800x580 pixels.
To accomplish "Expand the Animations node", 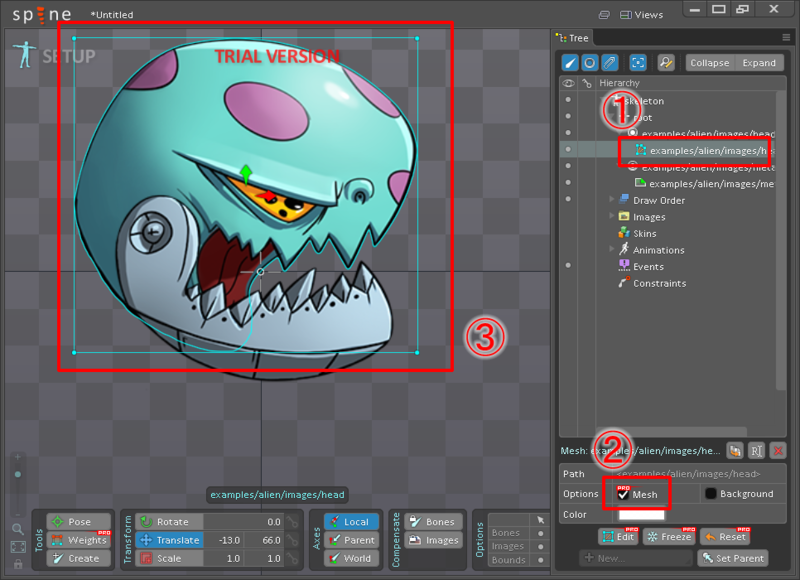I will [x=611, y=249].
